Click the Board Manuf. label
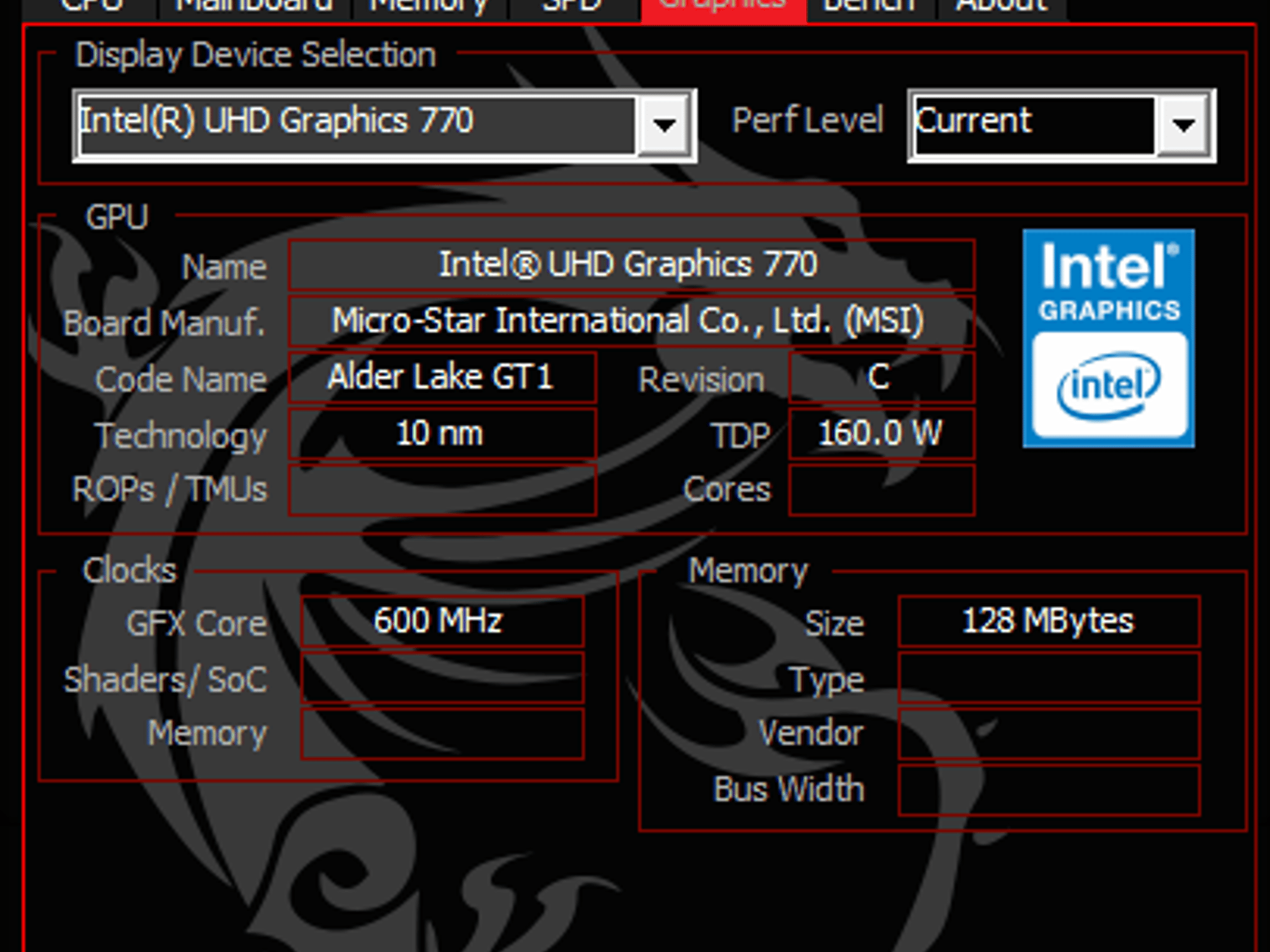1270x952 pixels. pos(164,324)
